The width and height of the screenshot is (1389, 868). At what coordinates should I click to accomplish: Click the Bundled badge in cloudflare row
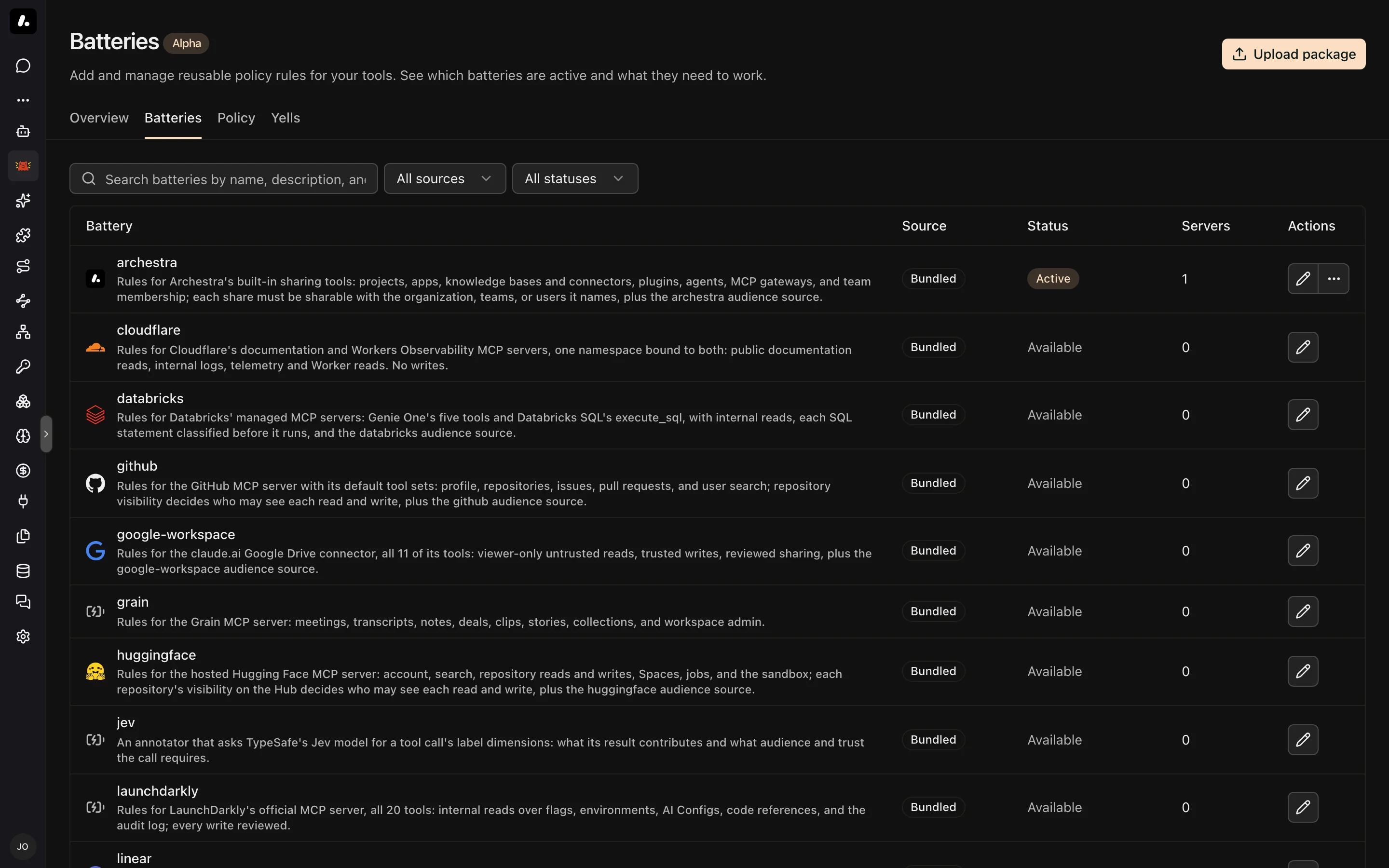[x=933, y=347]
